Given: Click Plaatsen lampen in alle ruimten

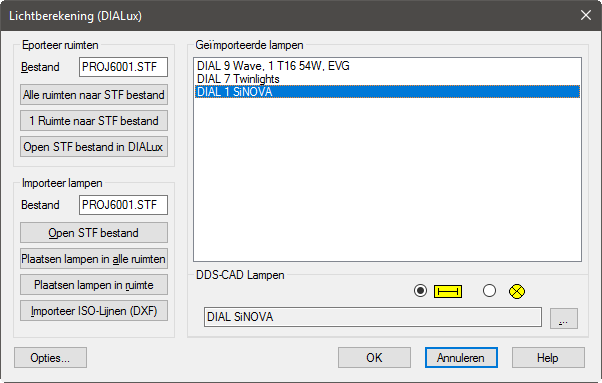Looking at the screenshot, I should (94, 259).
